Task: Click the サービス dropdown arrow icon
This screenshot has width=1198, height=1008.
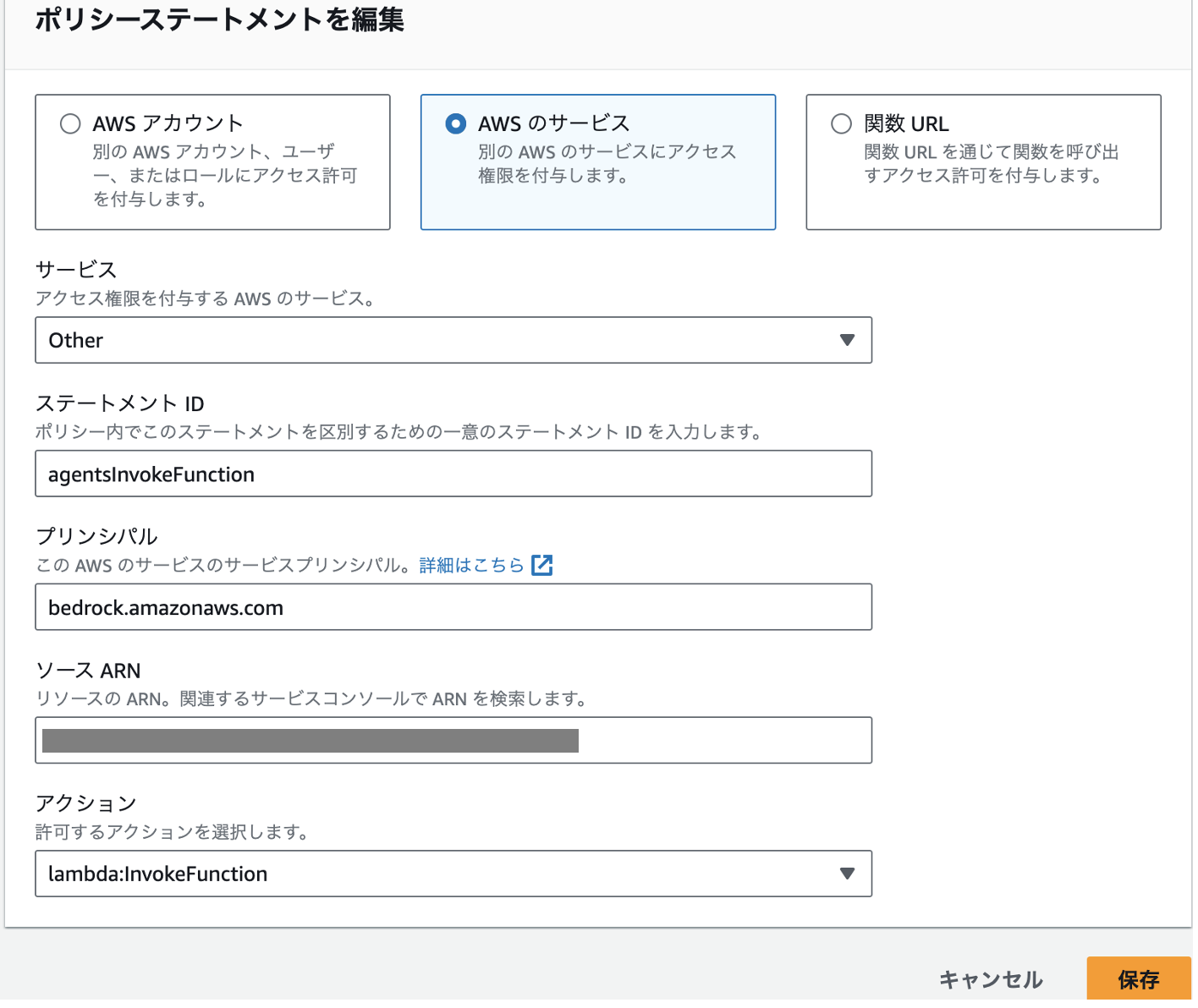Action: [847, 340]
